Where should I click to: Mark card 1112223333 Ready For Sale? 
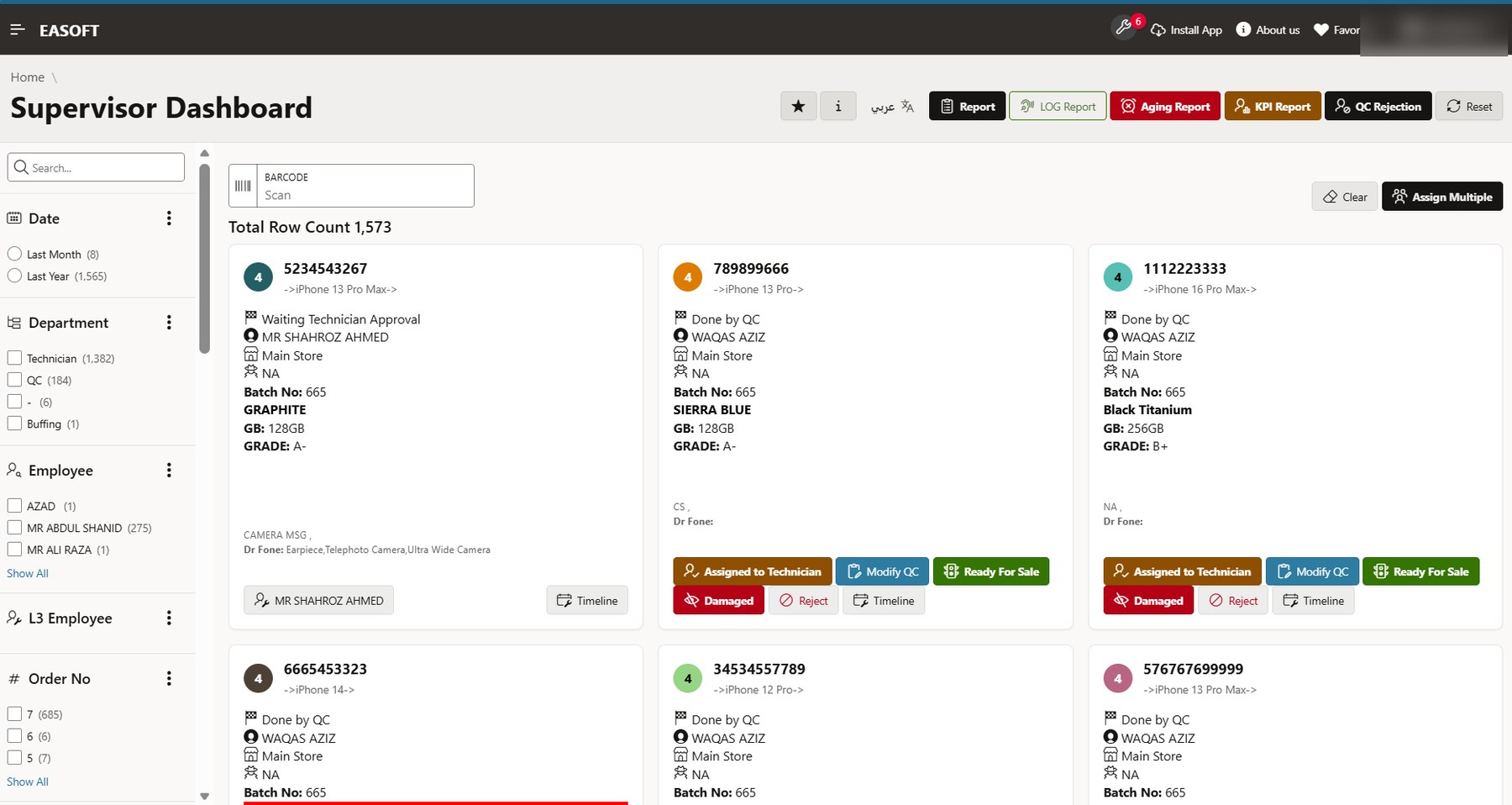click(x=1421, y=571)
